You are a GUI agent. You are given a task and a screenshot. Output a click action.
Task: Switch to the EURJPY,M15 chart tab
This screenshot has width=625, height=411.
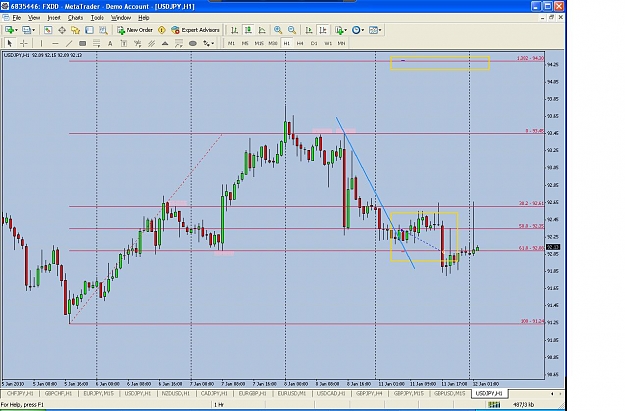[x=98, y=393]
